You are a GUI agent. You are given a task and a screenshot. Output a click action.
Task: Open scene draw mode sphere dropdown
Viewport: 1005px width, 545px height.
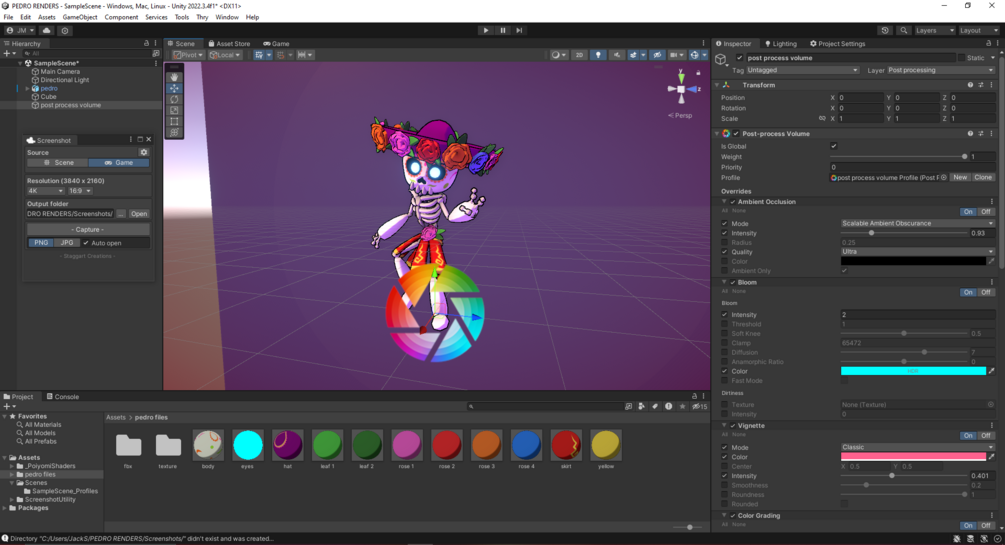[559, 55]
